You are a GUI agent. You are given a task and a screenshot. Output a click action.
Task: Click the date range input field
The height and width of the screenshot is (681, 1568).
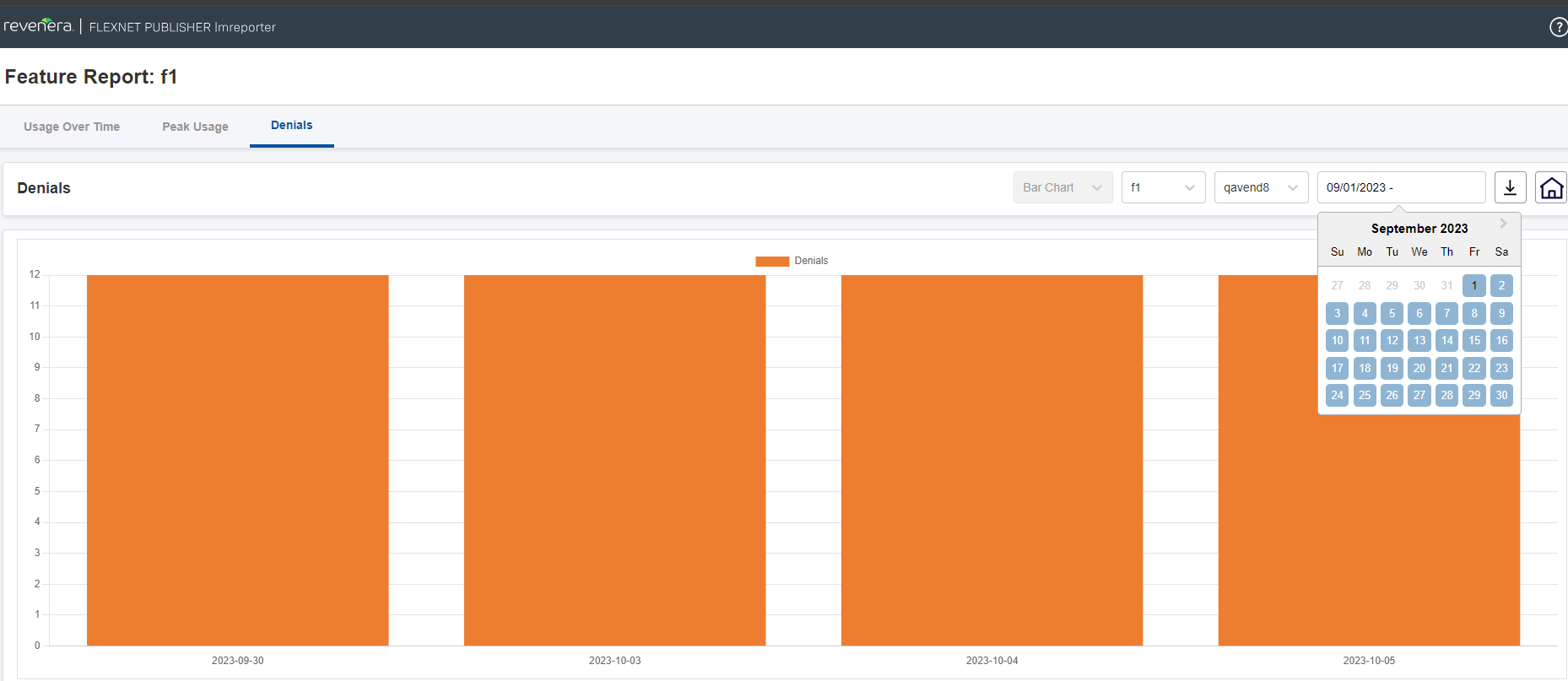coord(1401,187)
